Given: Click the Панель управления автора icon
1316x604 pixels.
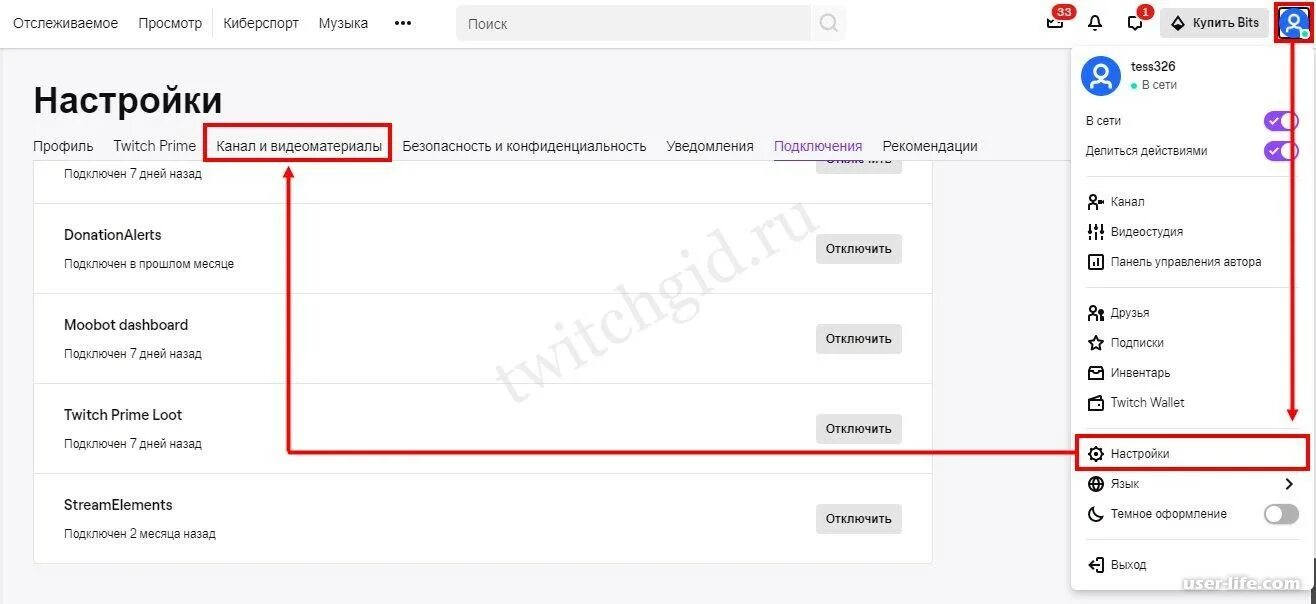Looking at the screenshot, I should coord(1095,262).
